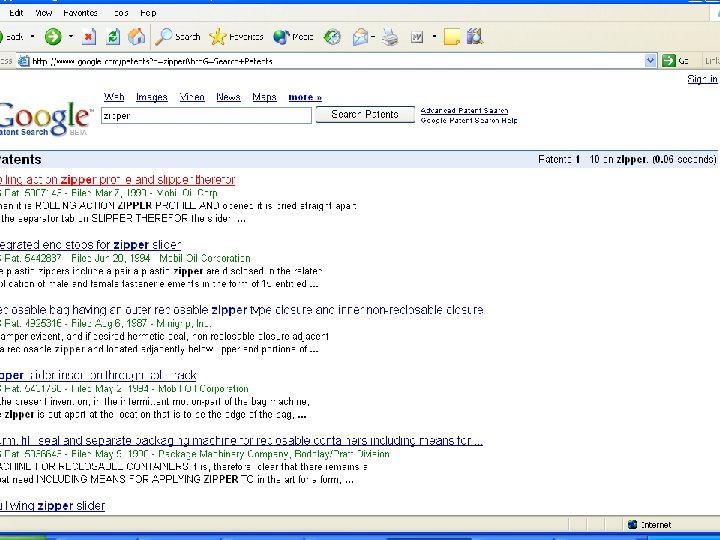Click the Google Patent Search logo
Viewport: 720px width, 540px height.
[45, 118]
